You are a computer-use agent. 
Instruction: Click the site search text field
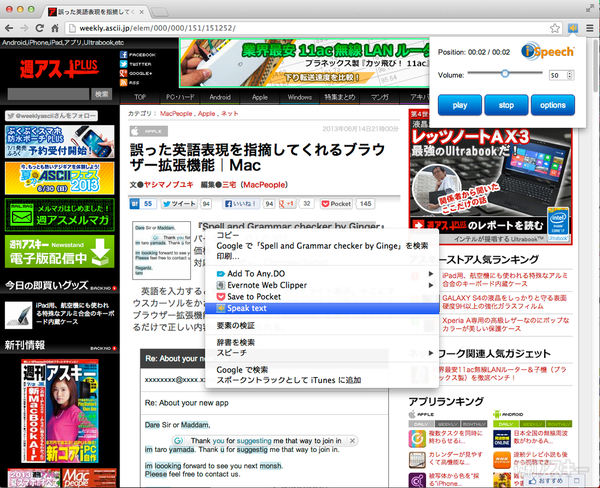click(48, 94)
